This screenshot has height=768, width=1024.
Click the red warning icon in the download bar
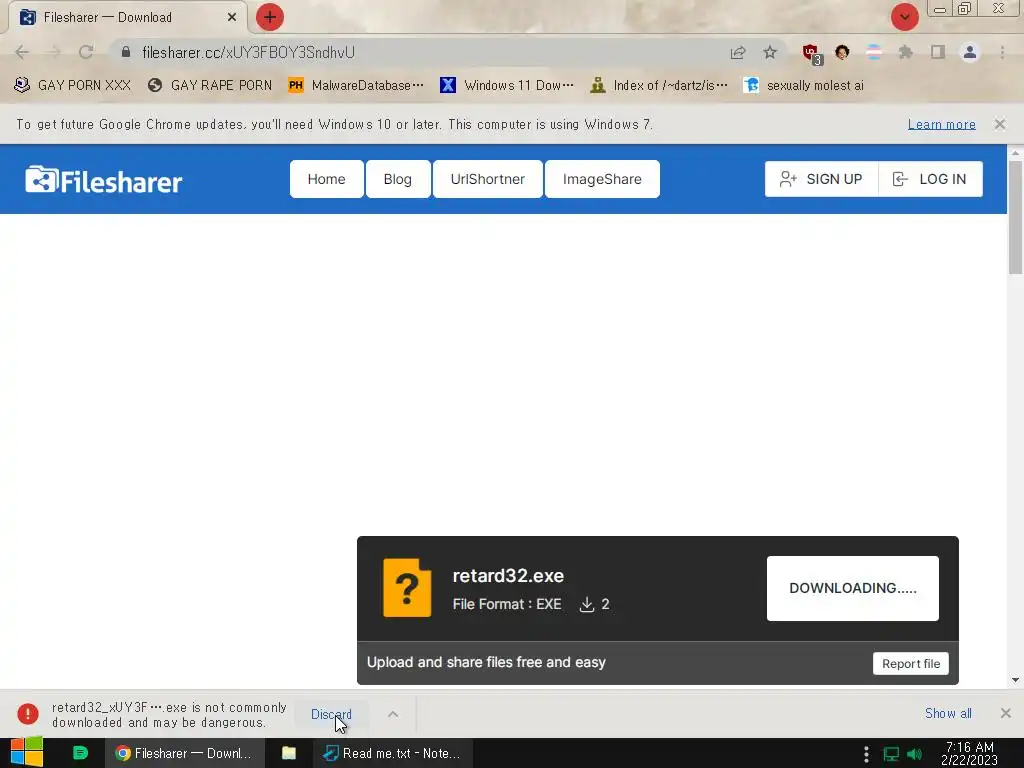[28, 714]
